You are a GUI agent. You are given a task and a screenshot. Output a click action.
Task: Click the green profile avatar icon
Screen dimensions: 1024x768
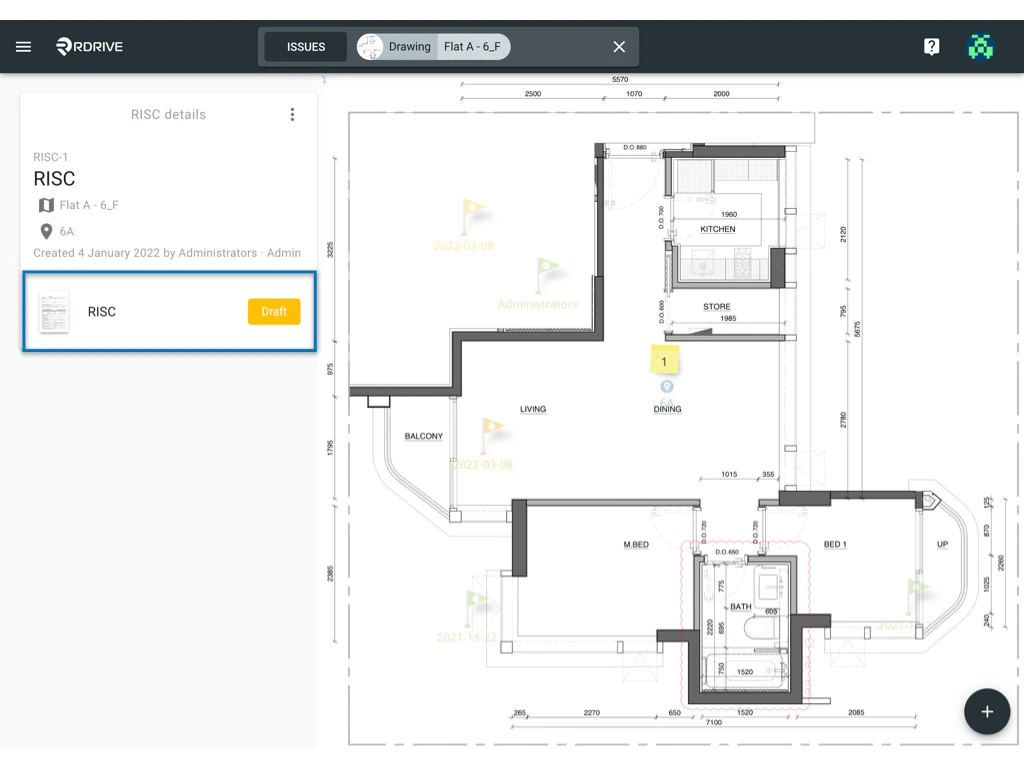click(x=981, y=46)
